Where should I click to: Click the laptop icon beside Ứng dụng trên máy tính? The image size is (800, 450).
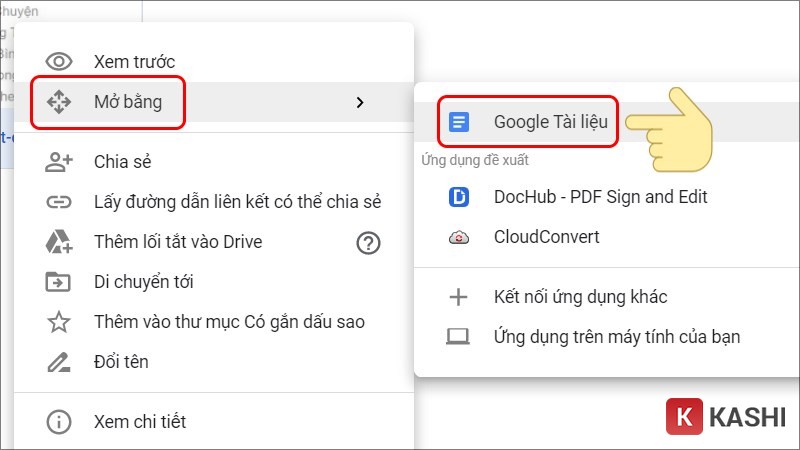point(458,337)
